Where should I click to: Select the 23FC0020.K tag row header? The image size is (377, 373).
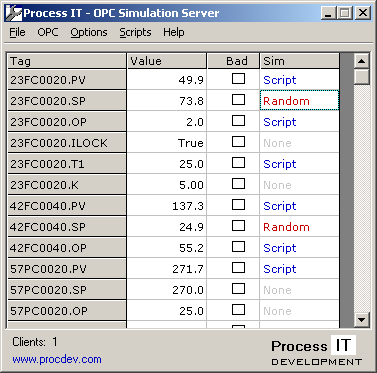67,184
